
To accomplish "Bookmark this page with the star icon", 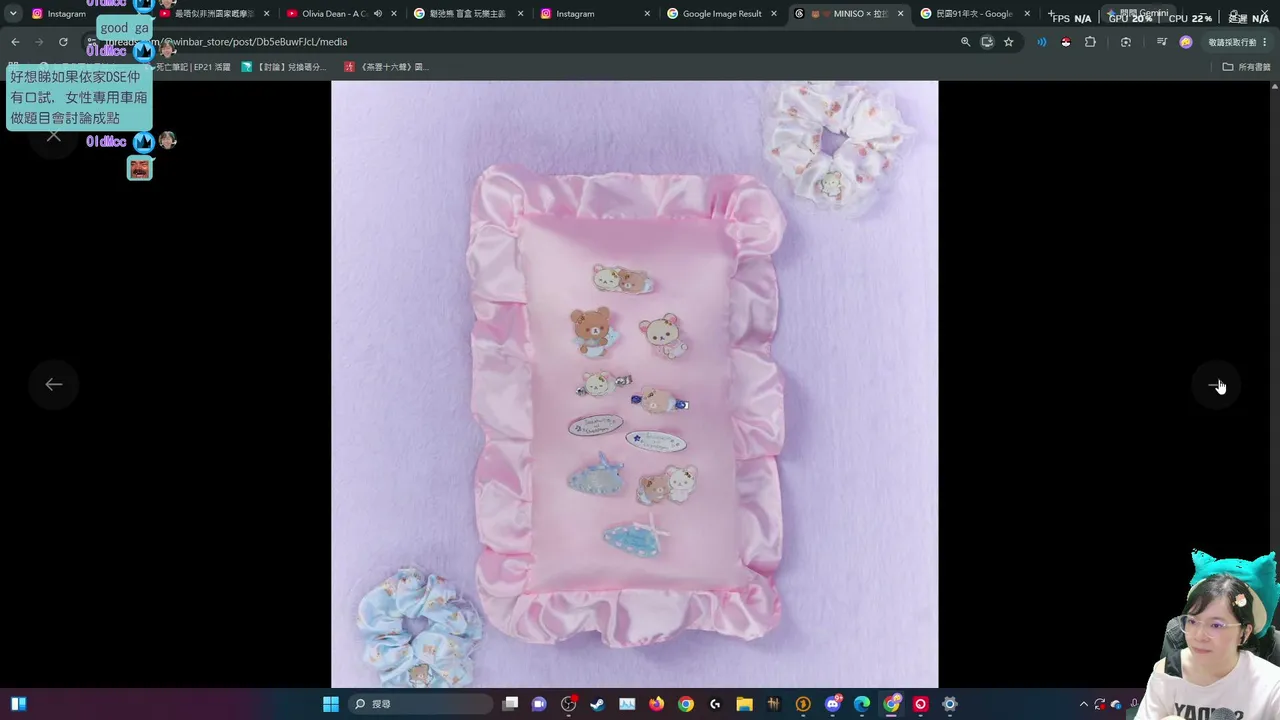I will 1009,42.
